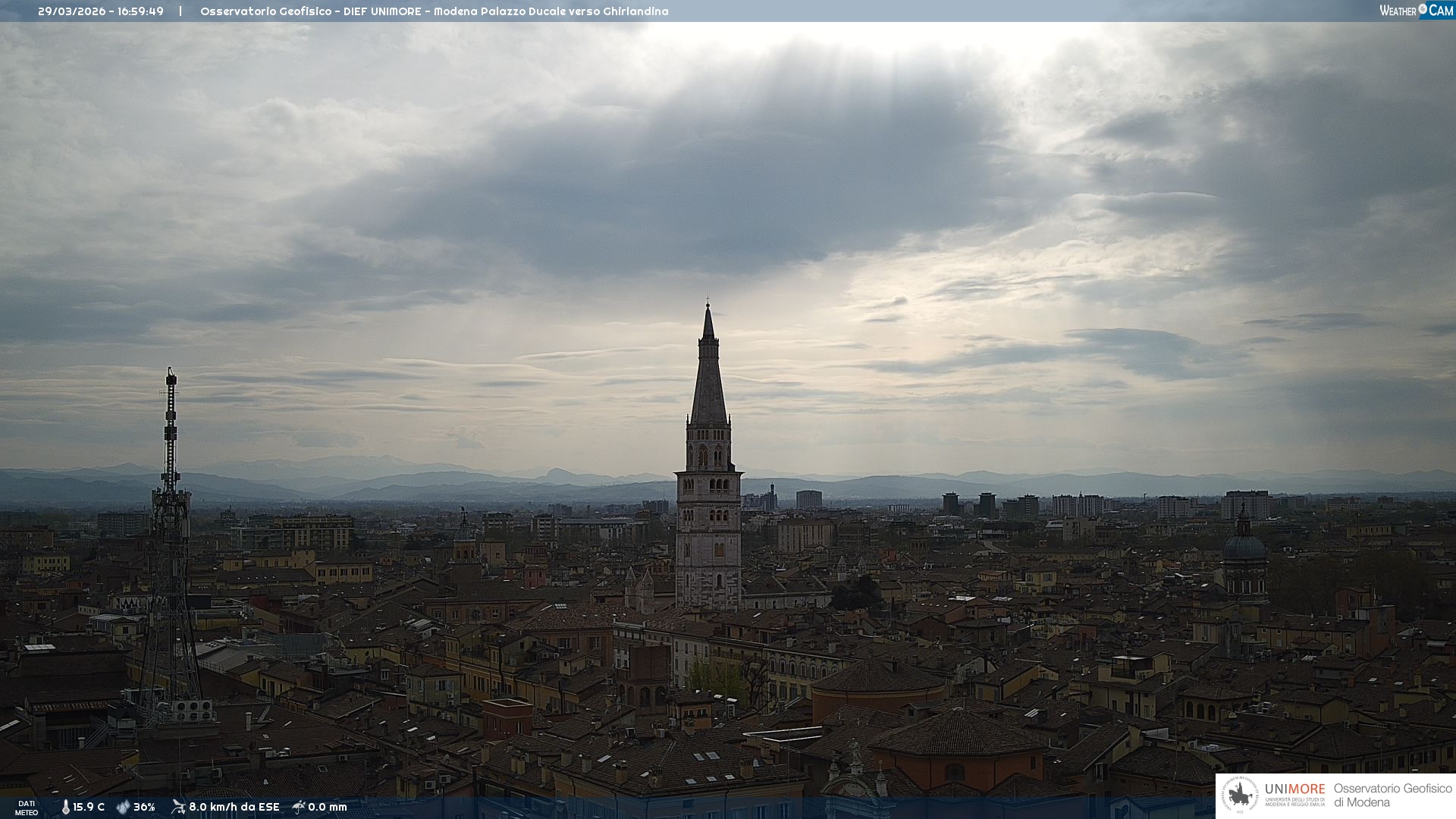Click the DATI METEO label
Screen dimensions: 1456x819
(x=27, y=808)
